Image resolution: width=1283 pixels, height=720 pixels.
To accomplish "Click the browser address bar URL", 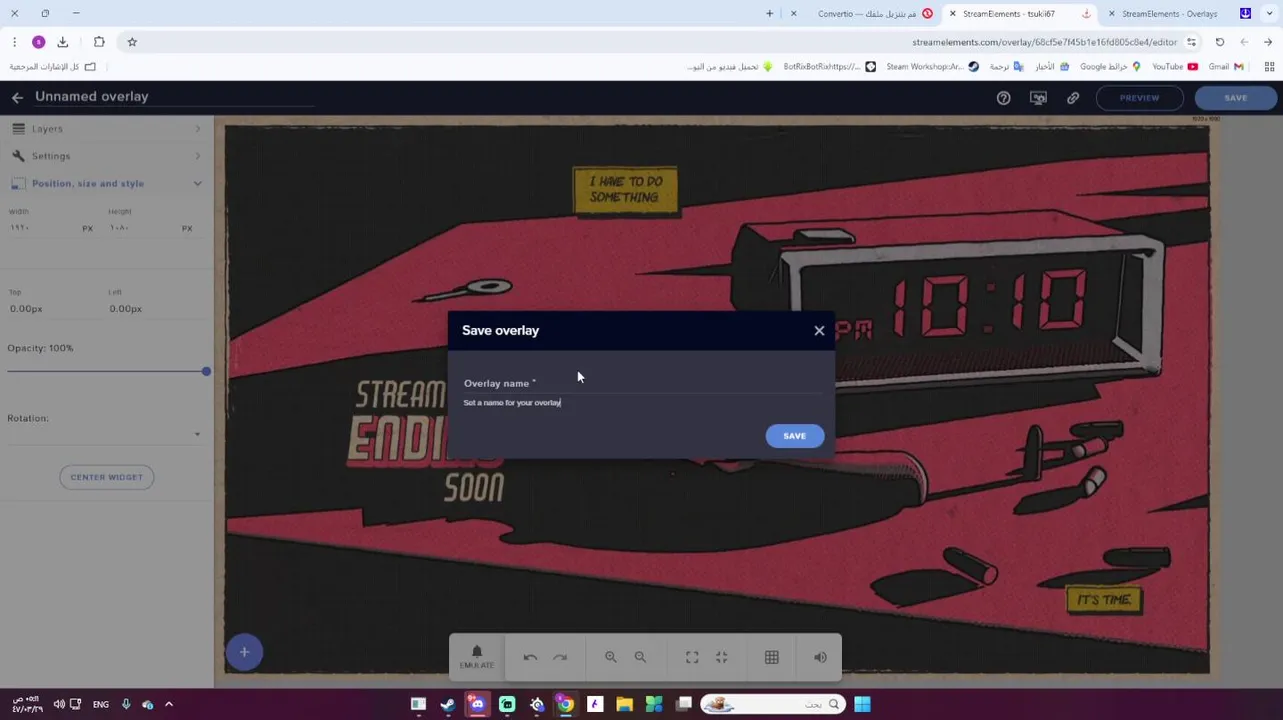I will pos(1044,42).
